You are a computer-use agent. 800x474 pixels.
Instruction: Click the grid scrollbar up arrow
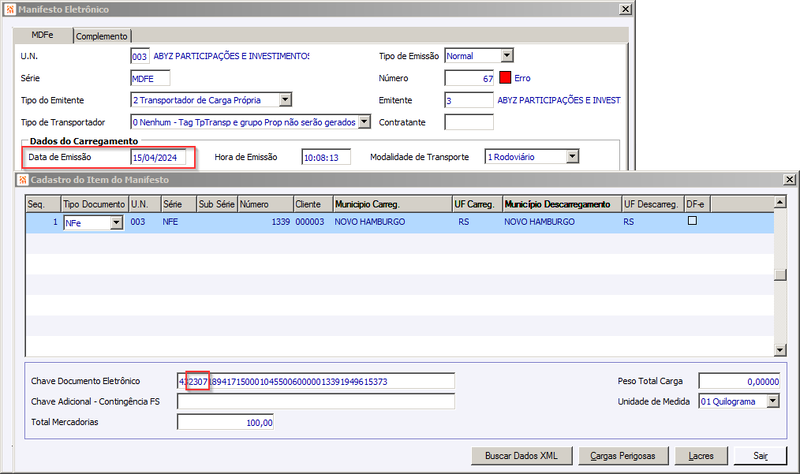pyautogui.click(x=780, y=203)
